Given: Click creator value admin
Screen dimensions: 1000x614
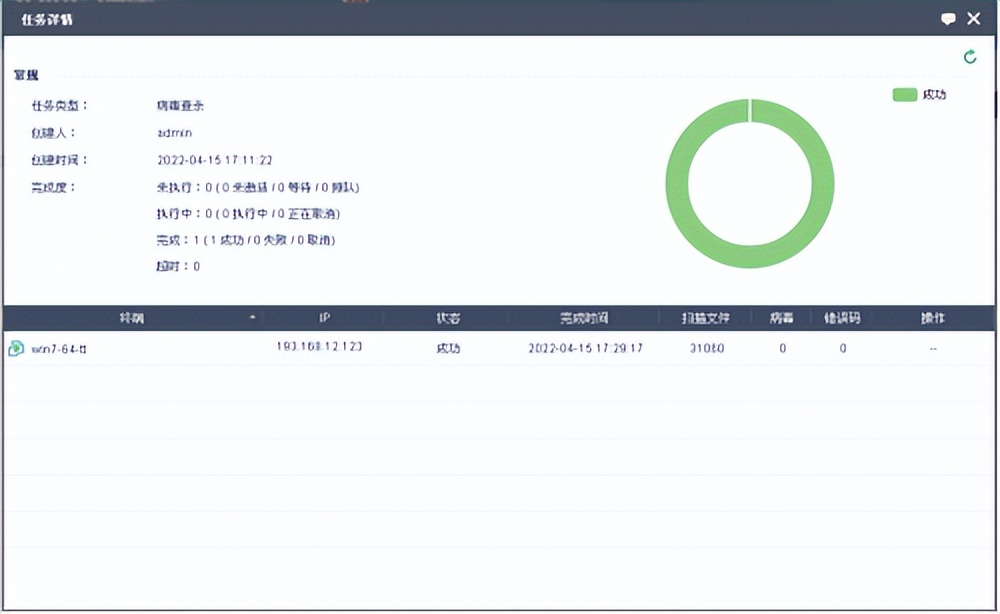Looking at the screenshot, I should pyautogui.click(x=174, y=133).
